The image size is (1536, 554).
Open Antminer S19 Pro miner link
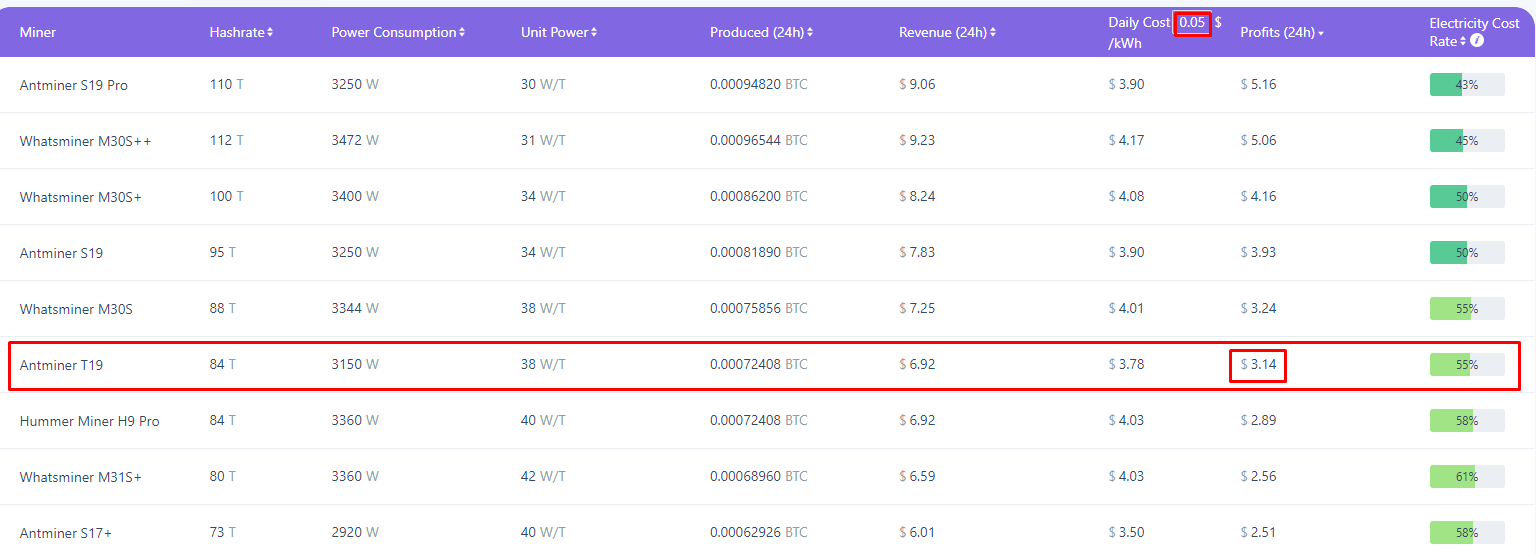74,85
